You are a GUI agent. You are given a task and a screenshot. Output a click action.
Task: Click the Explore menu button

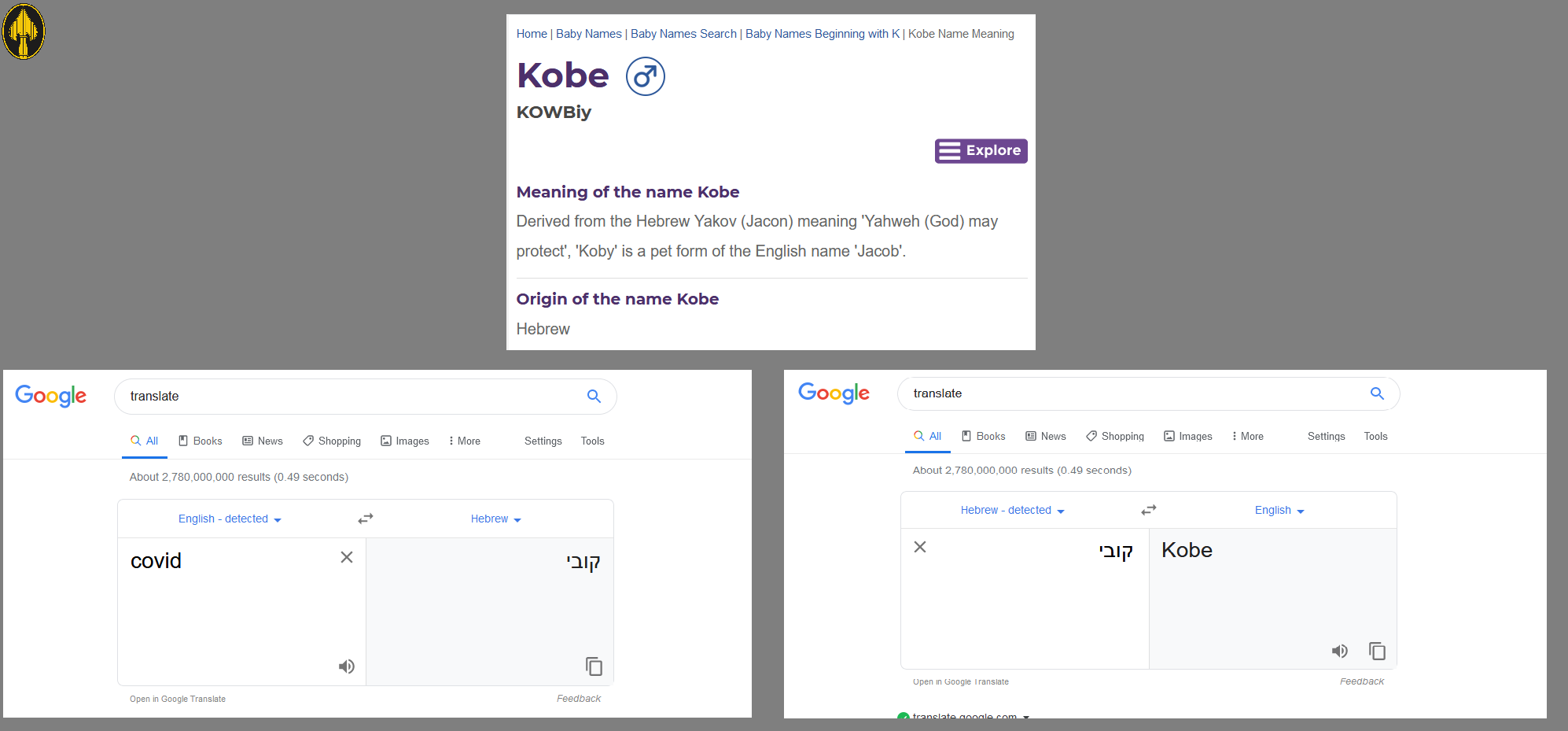click(981, 150)
